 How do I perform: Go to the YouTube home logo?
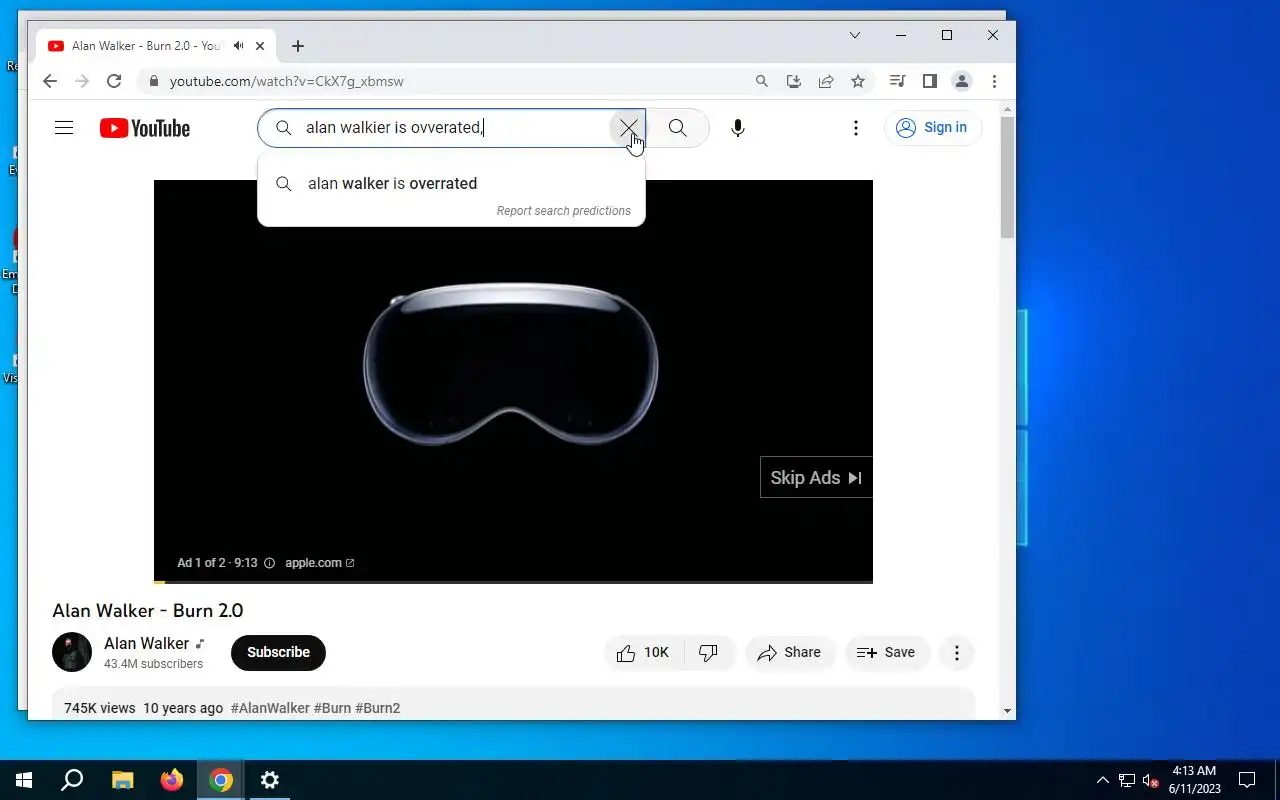[x=145, y=128]
